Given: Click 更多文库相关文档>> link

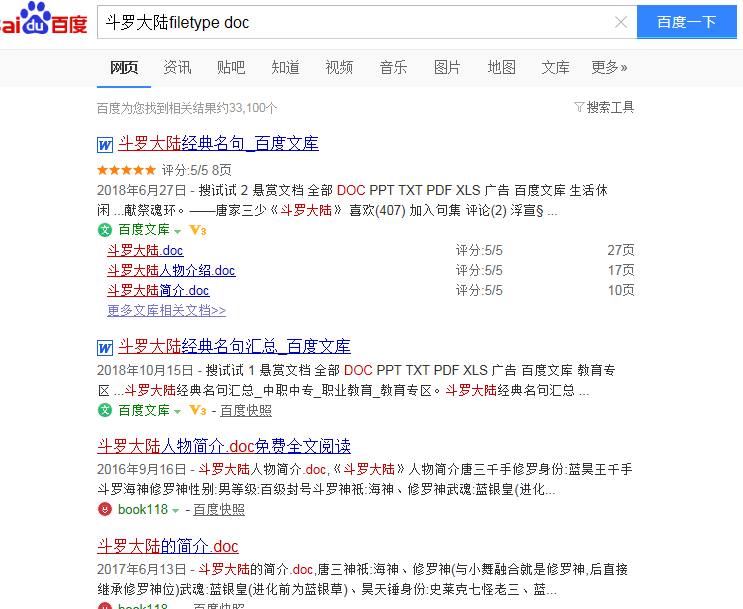Looking at the screenshot, I should 166,310.
